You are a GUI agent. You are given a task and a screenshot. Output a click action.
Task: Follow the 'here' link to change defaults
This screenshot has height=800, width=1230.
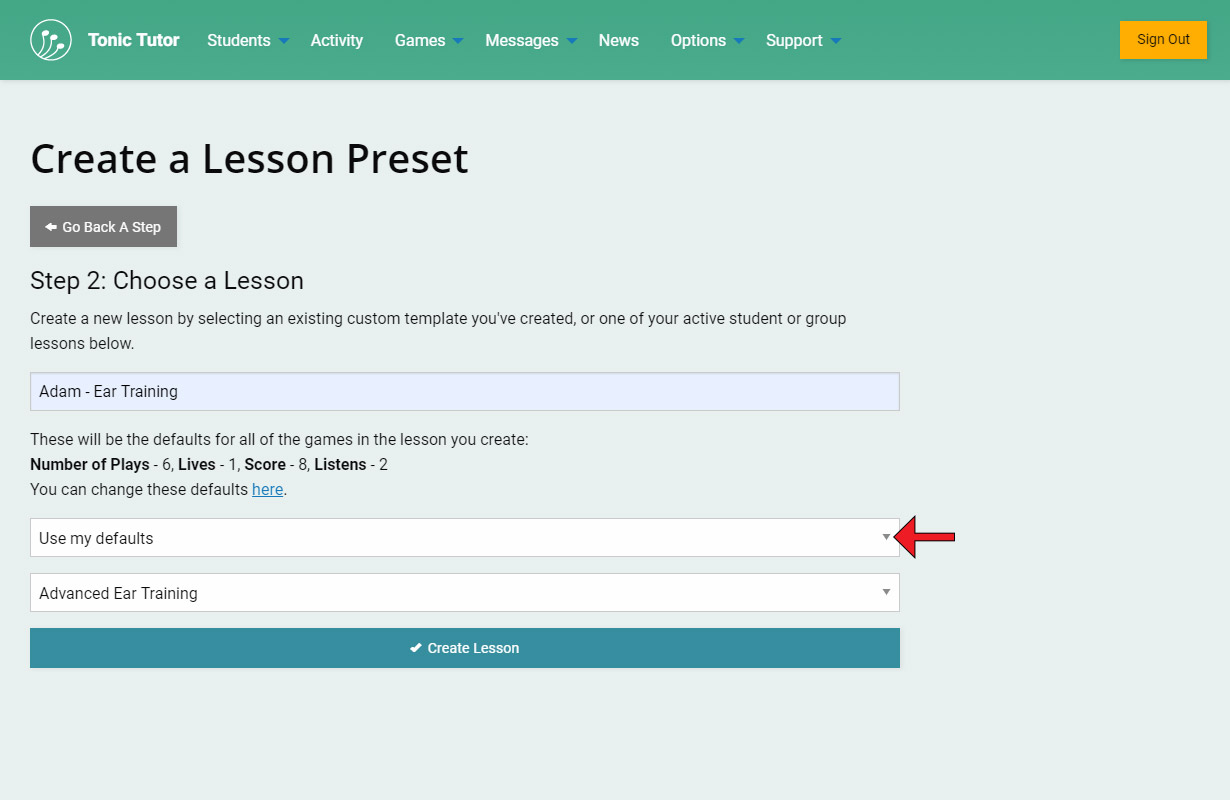[267, 490]
